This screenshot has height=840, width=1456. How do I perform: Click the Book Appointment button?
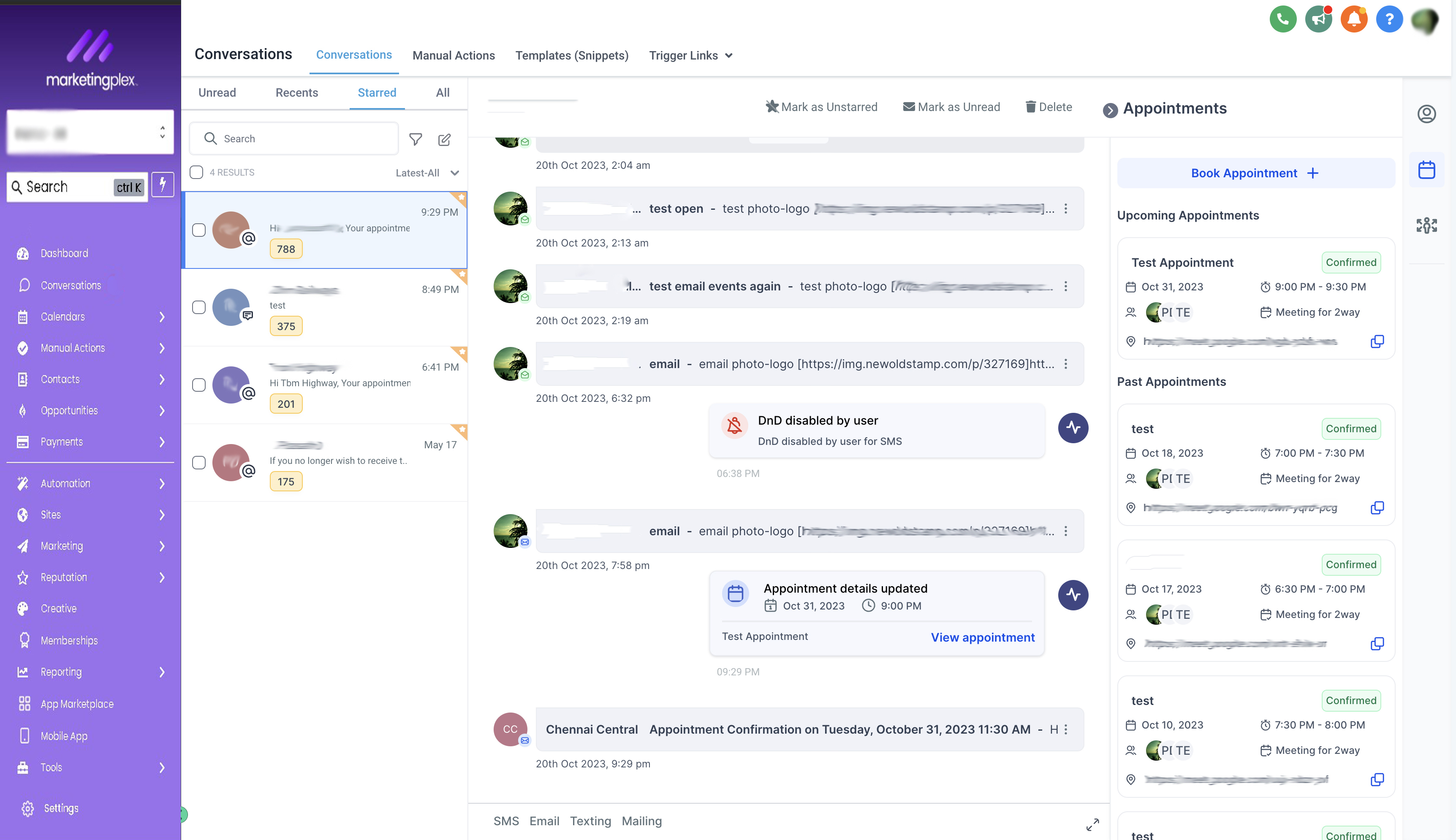click(x=1255, y=173)
